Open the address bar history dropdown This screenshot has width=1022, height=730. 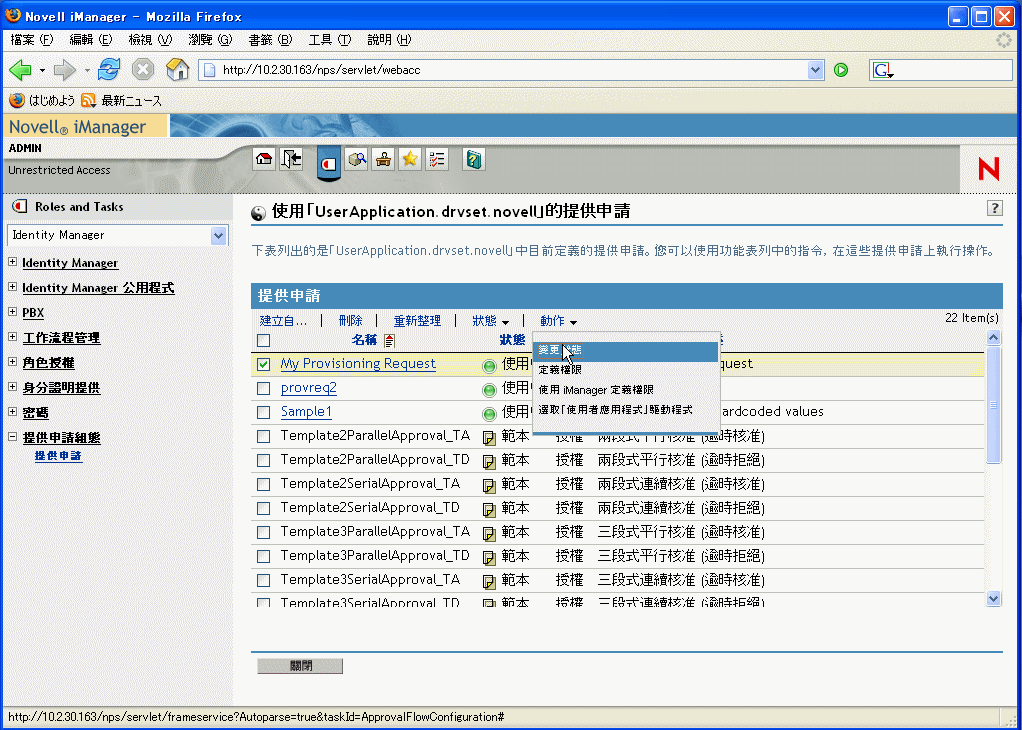pyautogui.click(x=815, y=70)
